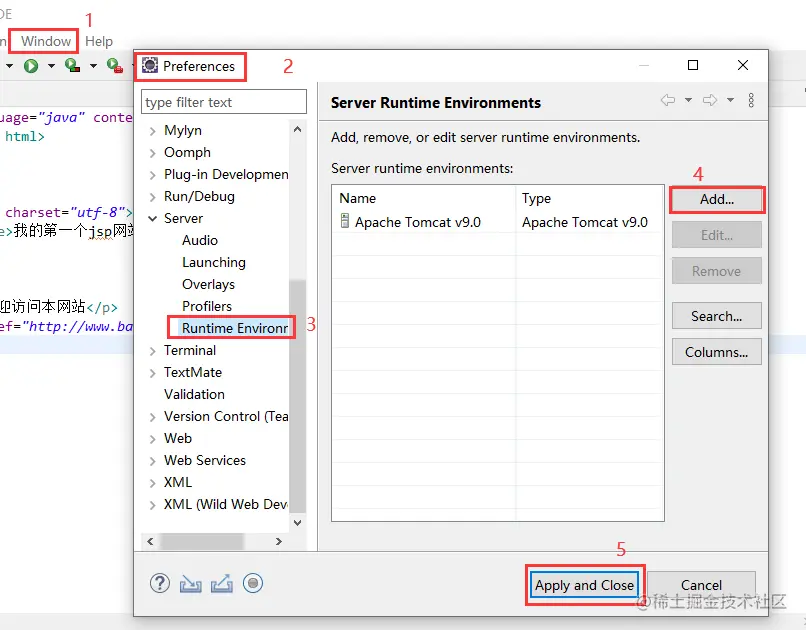Open the Forward history dropdown arrow
Screen dimensions: 806x630
tap(730, 100)
